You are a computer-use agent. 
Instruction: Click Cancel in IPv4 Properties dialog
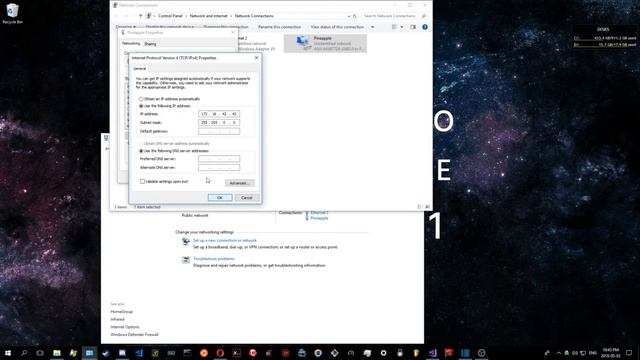247,198
